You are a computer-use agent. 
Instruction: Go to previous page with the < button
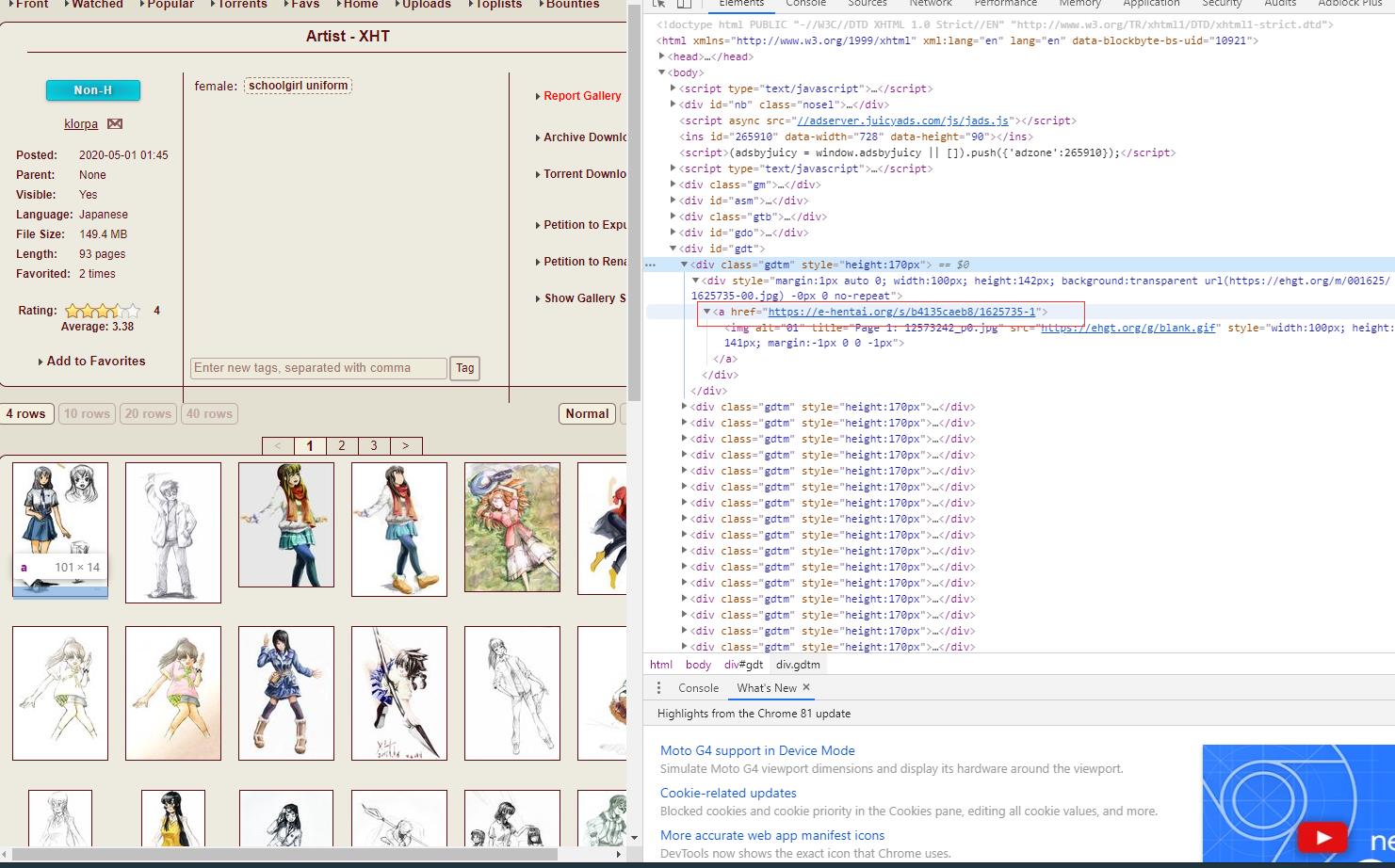tap(278, 446)
